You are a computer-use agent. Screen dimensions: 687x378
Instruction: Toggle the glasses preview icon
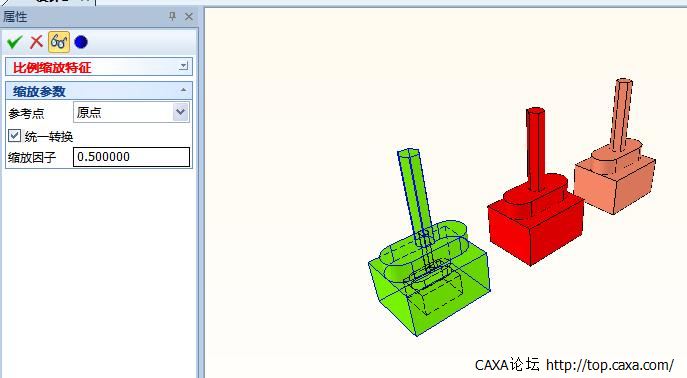point(59,42)
